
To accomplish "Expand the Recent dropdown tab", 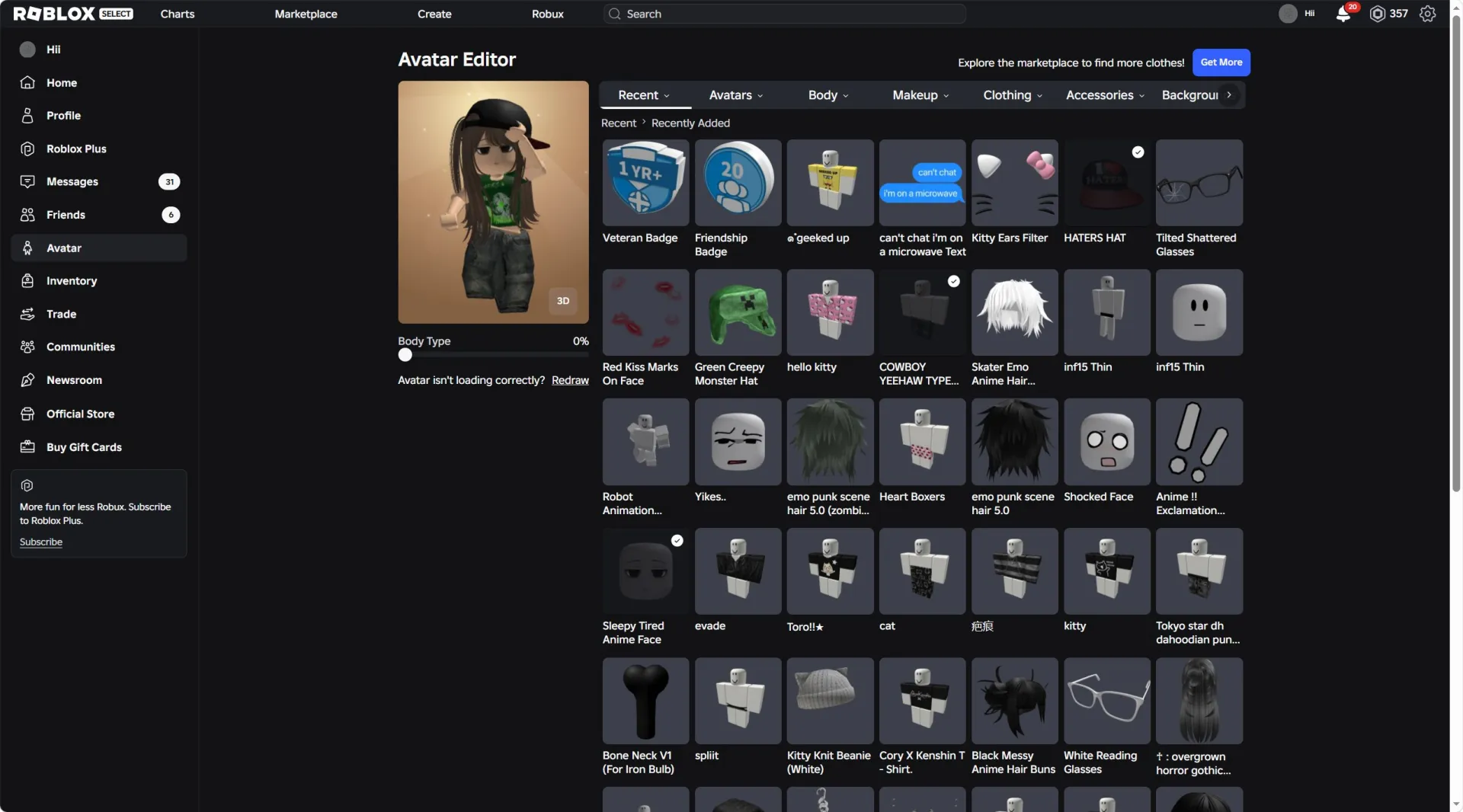I will [x=645, y=95].
